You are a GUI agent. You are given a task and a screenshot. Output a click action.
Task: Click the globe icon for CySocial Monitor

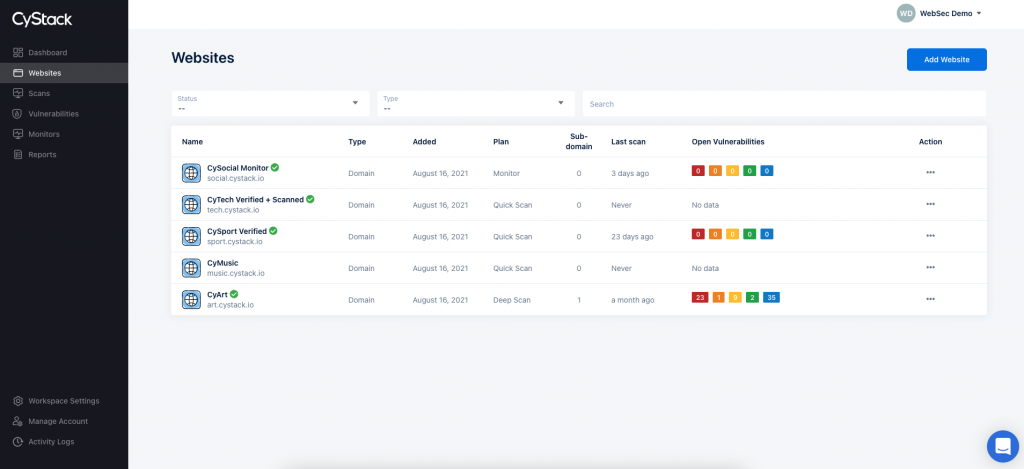tap(191, 172)
